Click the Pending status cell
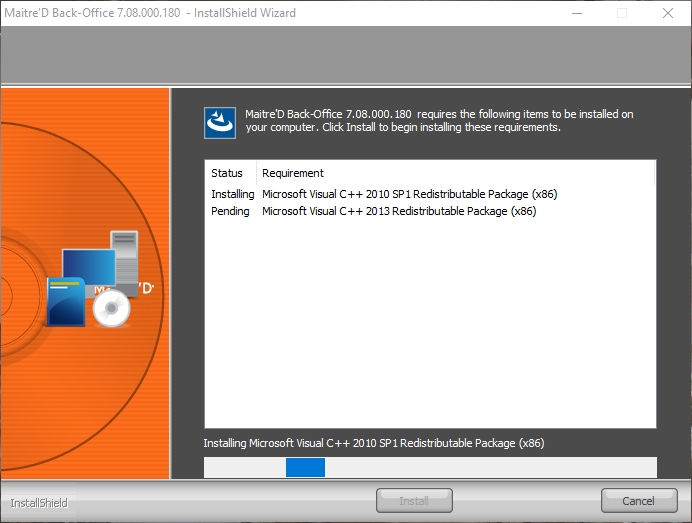The image size is (692, 523). coord(230,211)
